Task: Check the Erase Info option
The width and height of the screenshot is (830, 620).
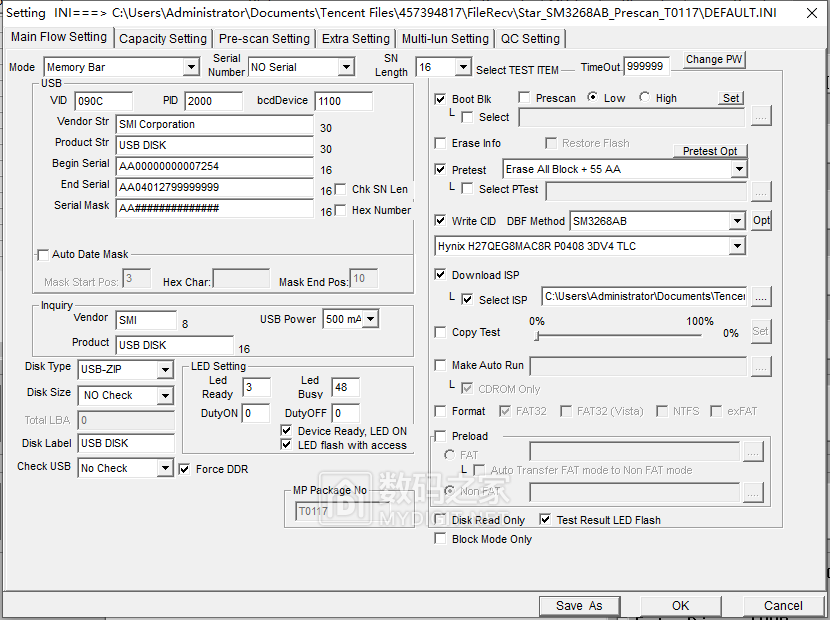Action: (x=440, y=143)
